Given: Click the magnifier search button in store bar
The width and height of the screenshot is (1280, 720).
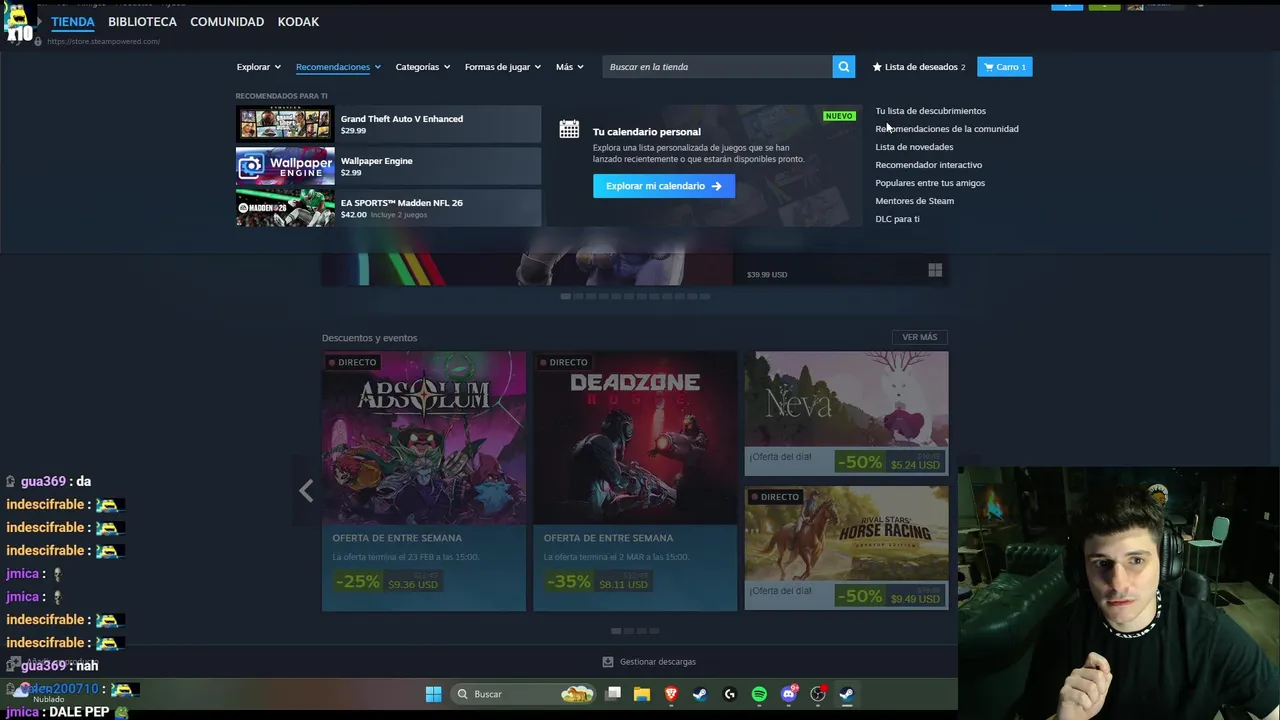Looking at the screenshot, I should click(x=844, y=67).
